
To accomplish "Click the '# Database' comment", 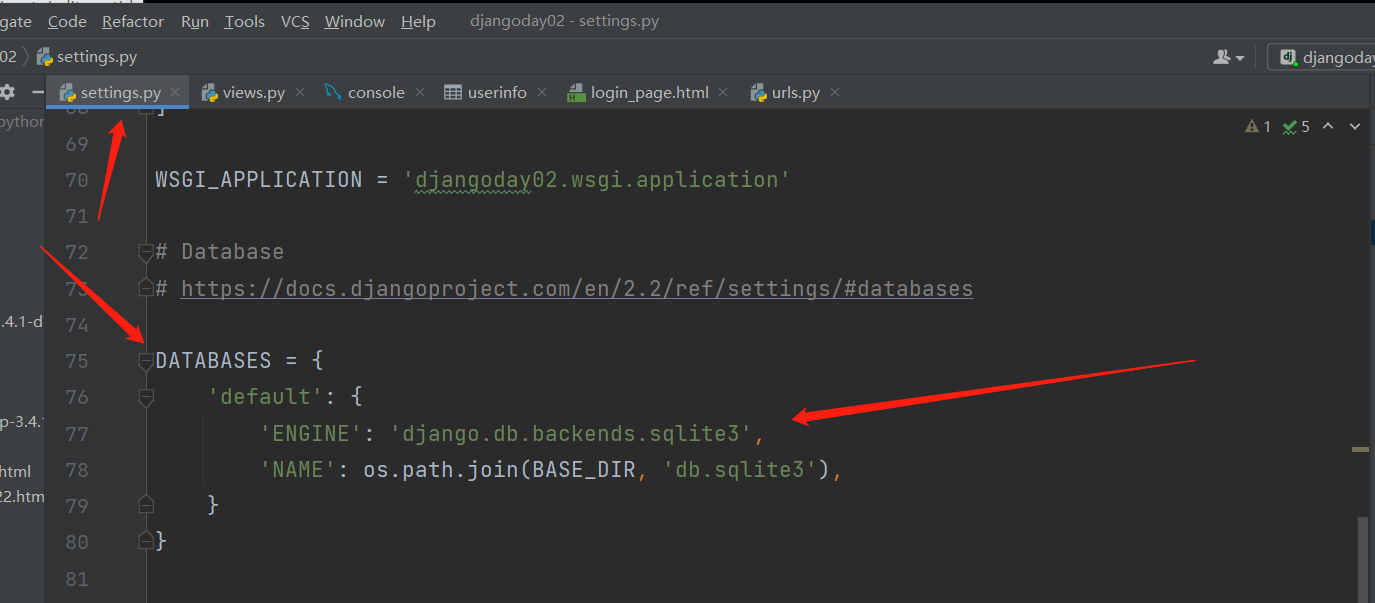I will point(220,252).
